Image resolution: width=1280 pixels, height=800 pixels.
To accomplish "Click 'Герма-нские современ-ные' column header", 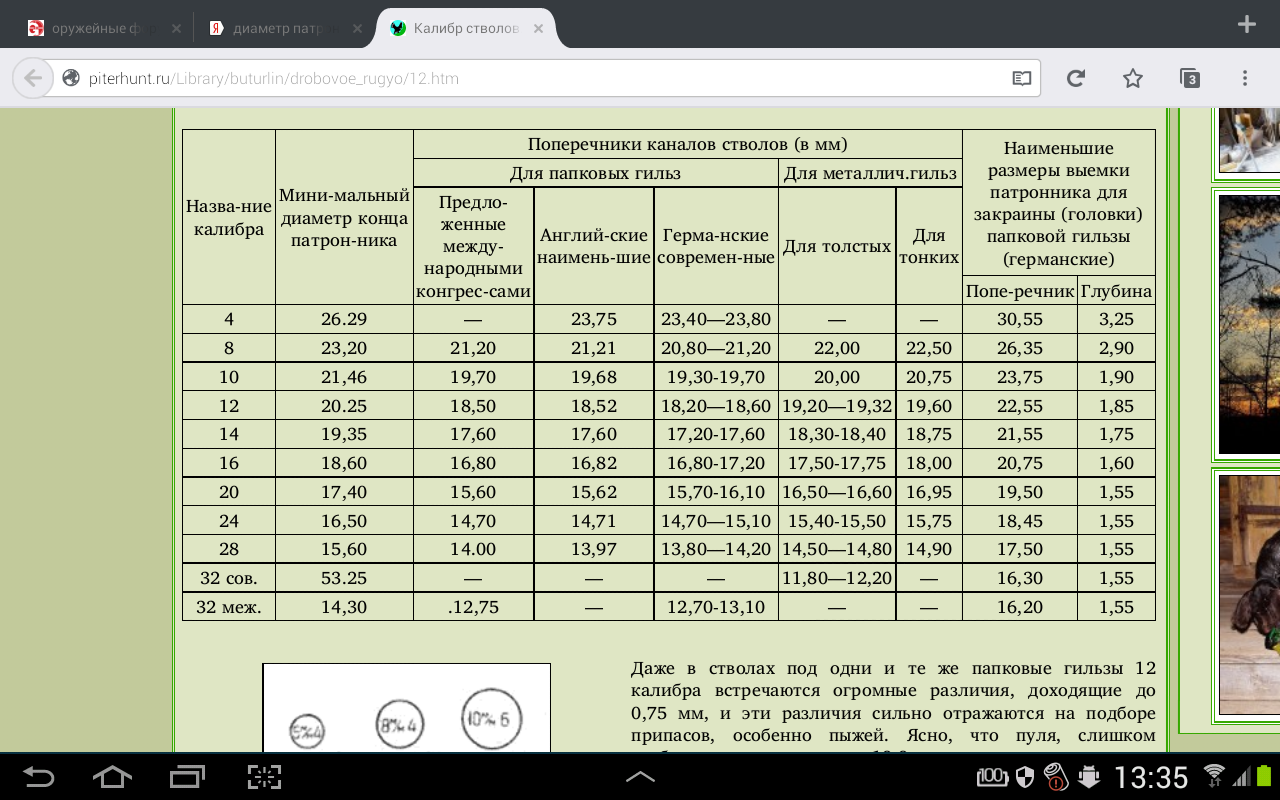I will 716,246.
